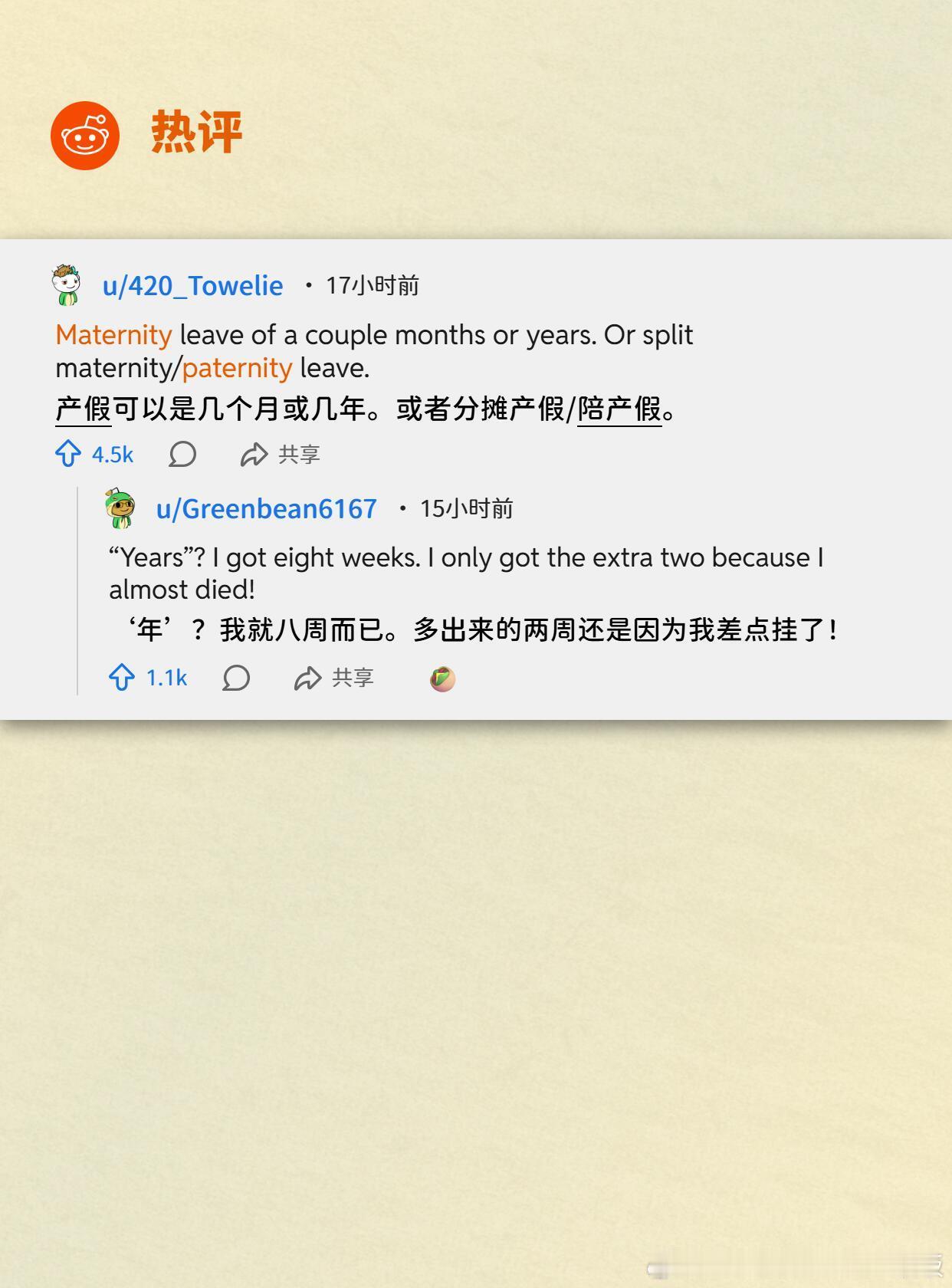The image size is (952, 1288).
Task: Open reply bubble on Greenbean6167's comment
Action: (236, 678)
